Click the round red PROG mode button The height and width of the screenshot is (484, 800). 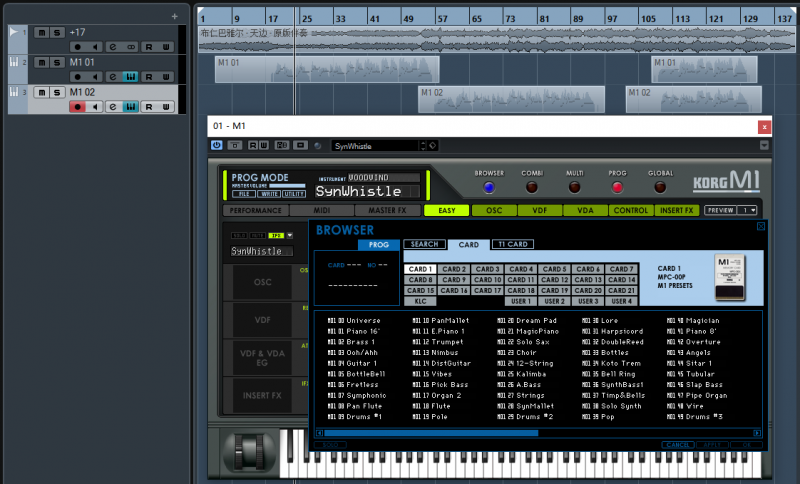pos(617,187)
